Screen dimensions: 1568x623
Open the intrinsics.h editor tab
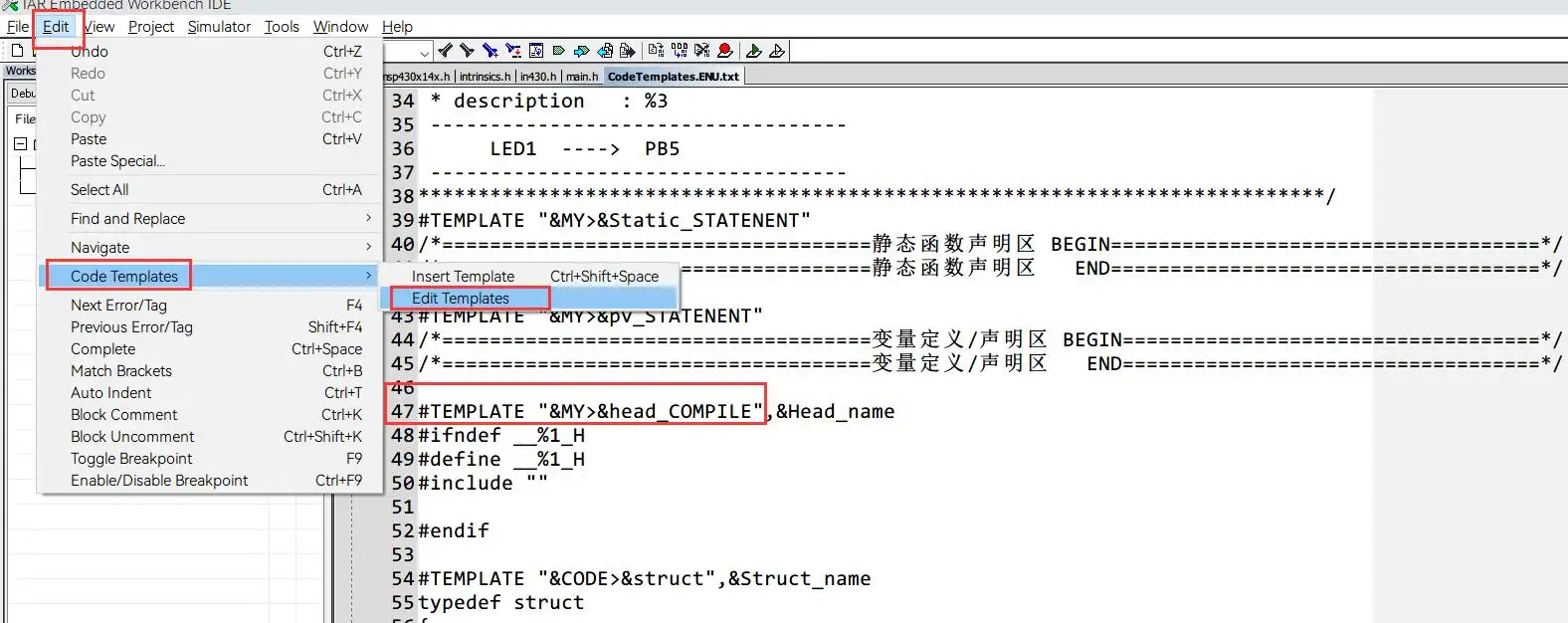click(x=485, y=77)
